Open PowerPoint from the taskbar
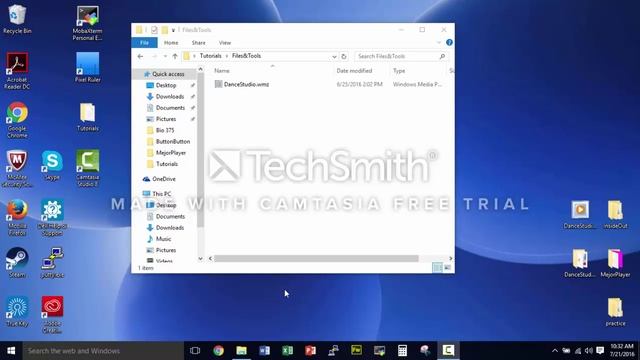The image size is (640, 360). 310,351
